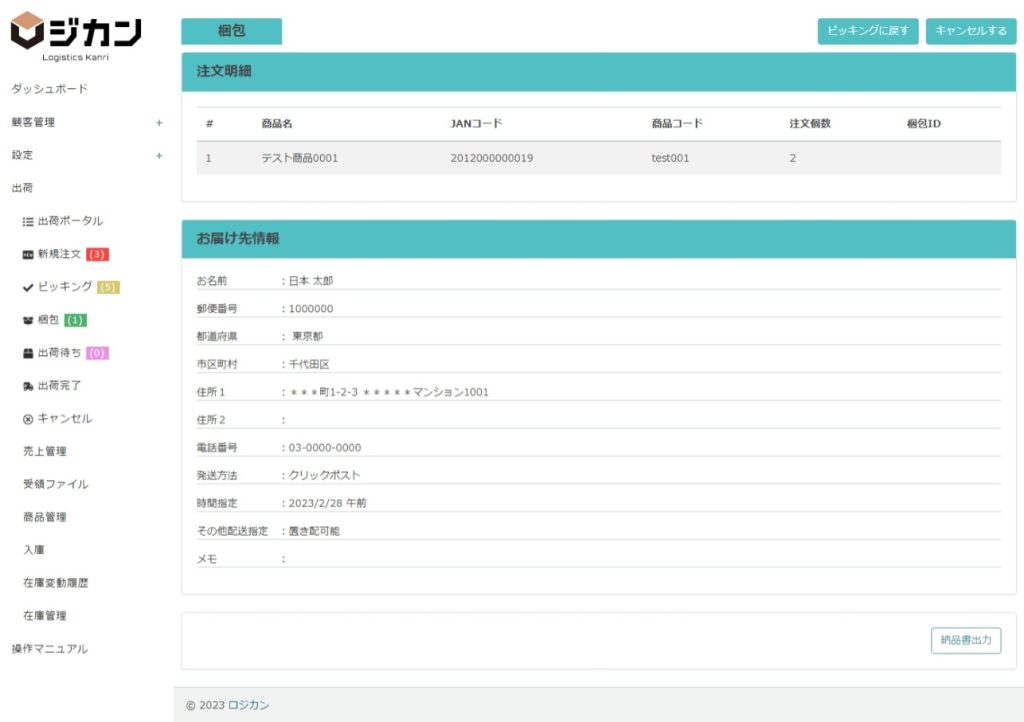This screenshot has width=1024, height=722.
Task: Follow the ロジカン footer link
Action: (248, 705)
